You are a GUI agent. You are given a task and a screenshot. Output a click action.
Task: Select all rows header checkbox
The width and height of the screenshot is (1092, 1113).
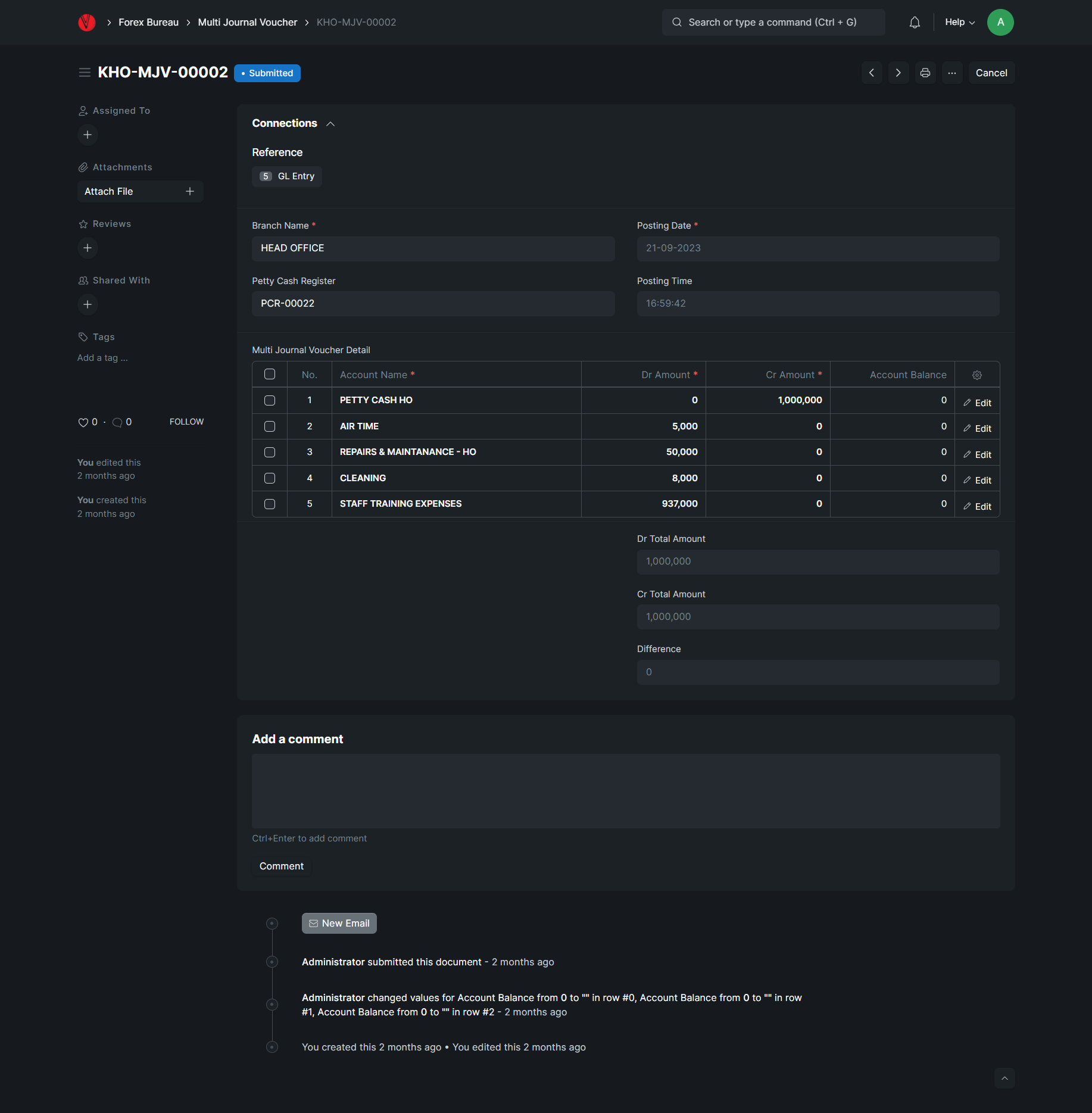[270, 374]
